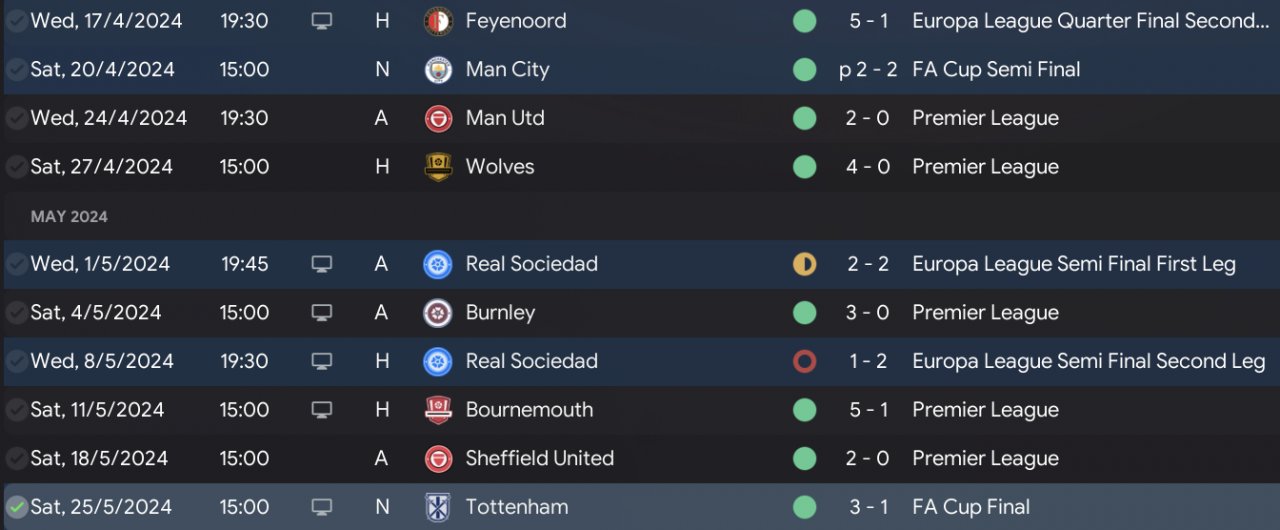Toggle the check circle for the Bournemouth fixture
The image size is (1280, 530).
point(16,410)
